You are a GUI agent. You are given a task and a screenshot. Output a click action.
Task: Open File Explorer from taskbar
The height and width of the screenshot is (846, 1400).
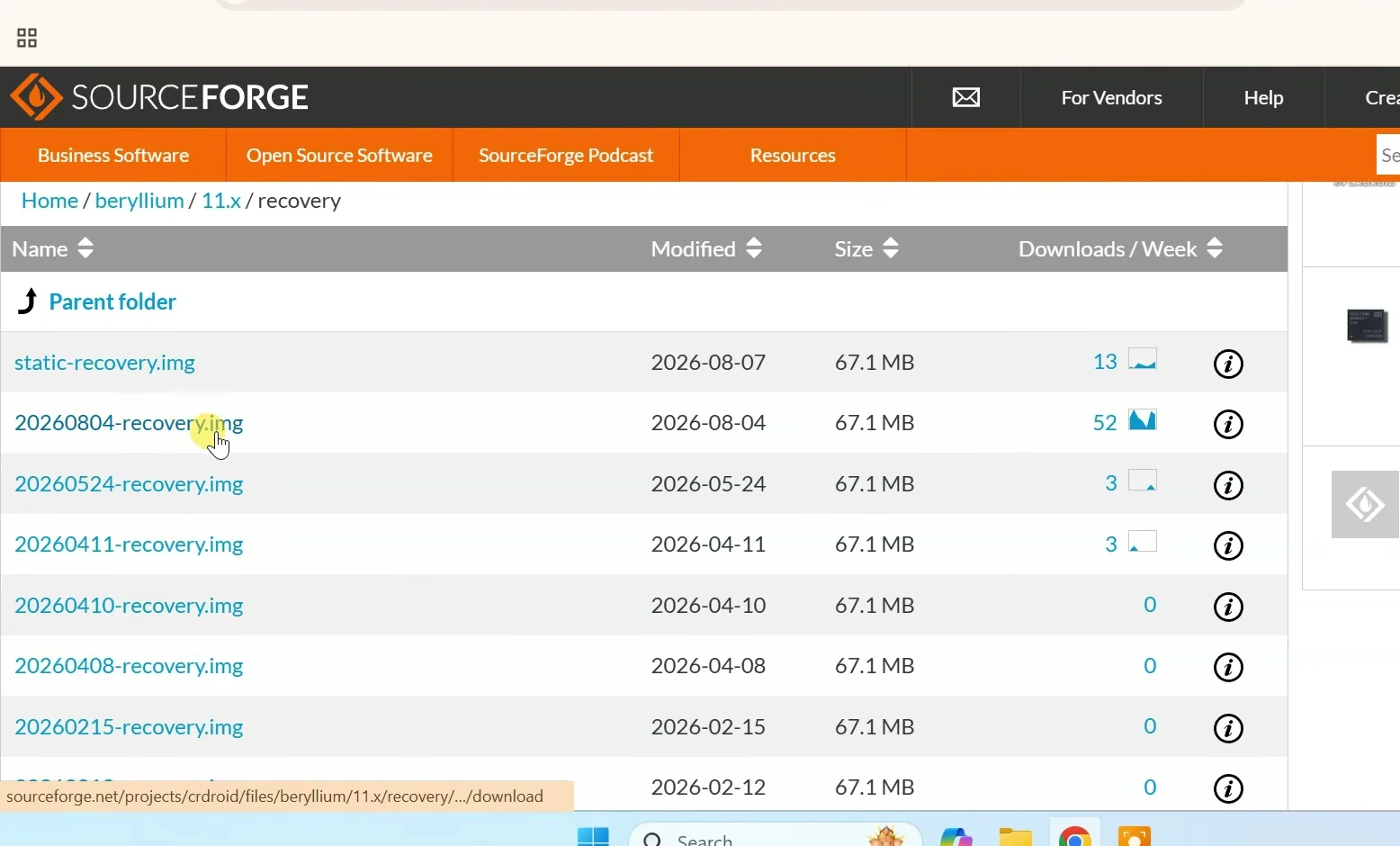tap(1016, 837)
